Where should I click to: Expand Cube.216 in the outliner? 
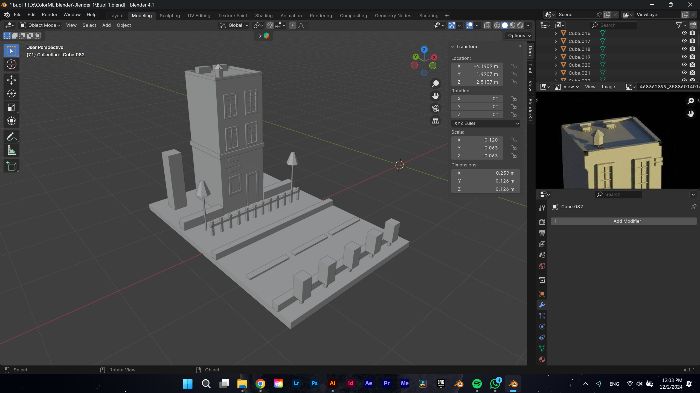(556, 33)
